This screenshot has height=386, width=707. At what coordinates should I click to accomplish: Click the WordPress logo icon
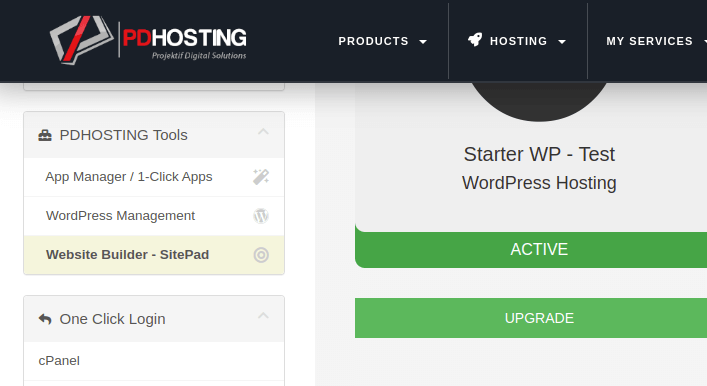(261, 216)
